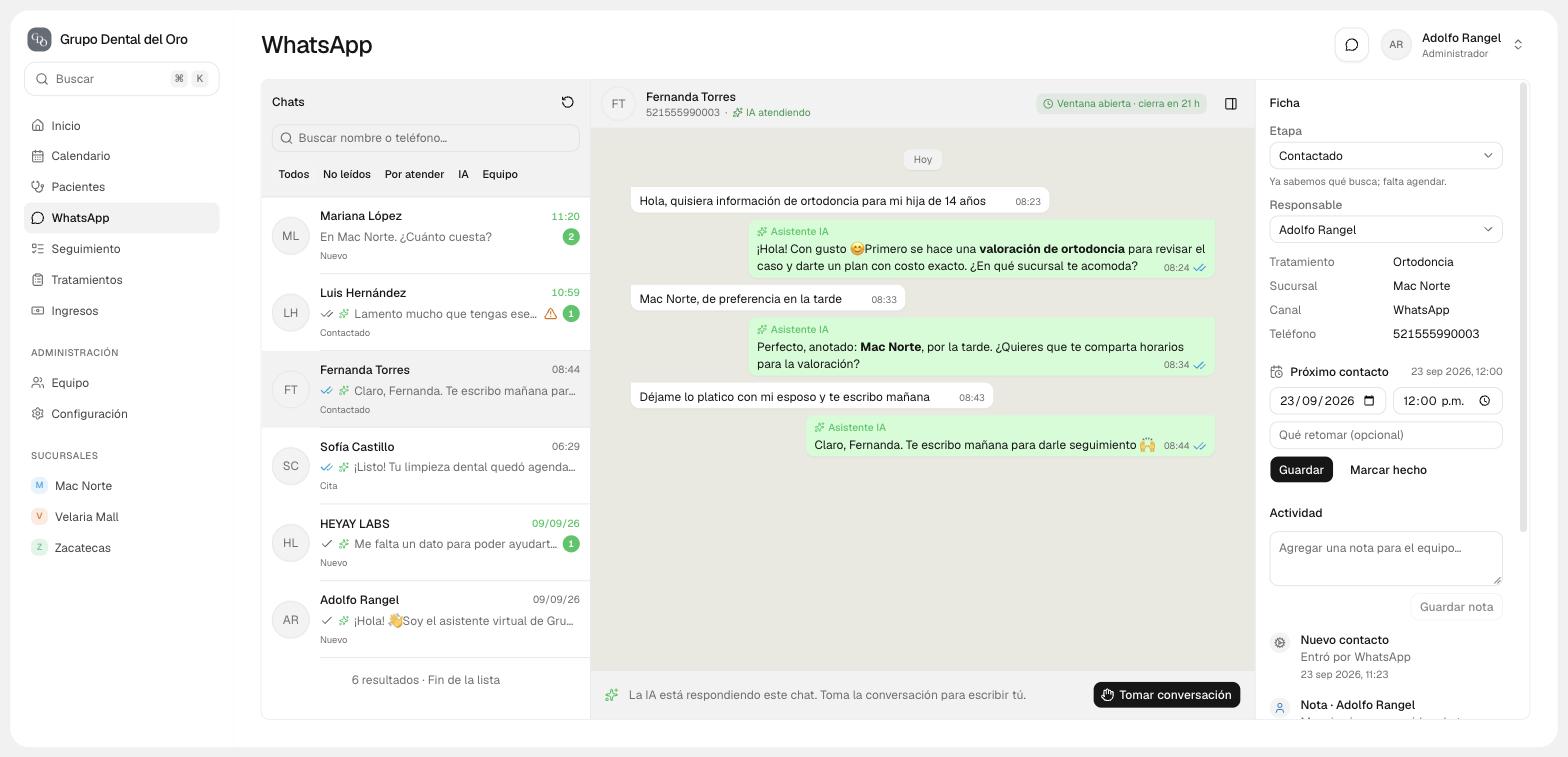Click the unread badge on HEYAY LABS chat
The image size is (1568, 757).
(x=571, y=544)
